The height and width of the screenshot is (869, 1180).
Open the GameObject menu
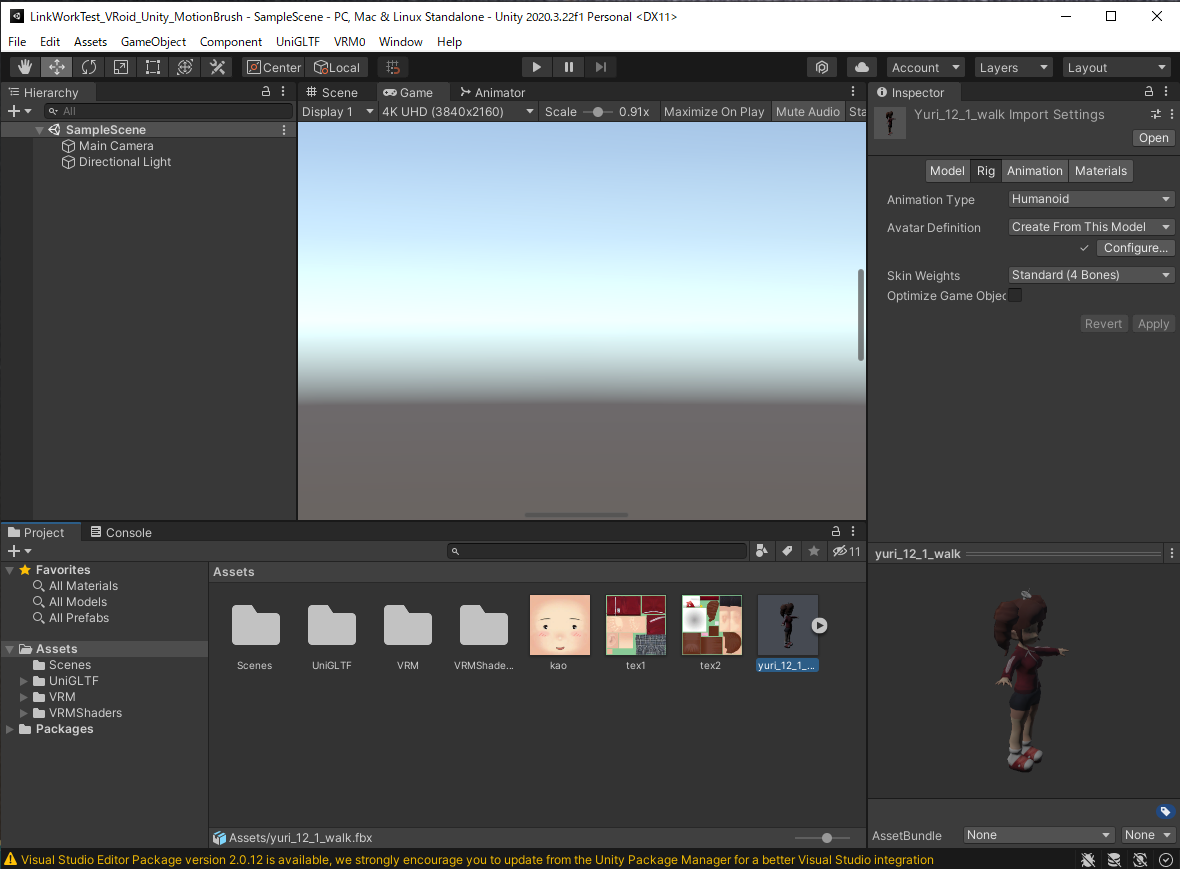coord(153,42)
